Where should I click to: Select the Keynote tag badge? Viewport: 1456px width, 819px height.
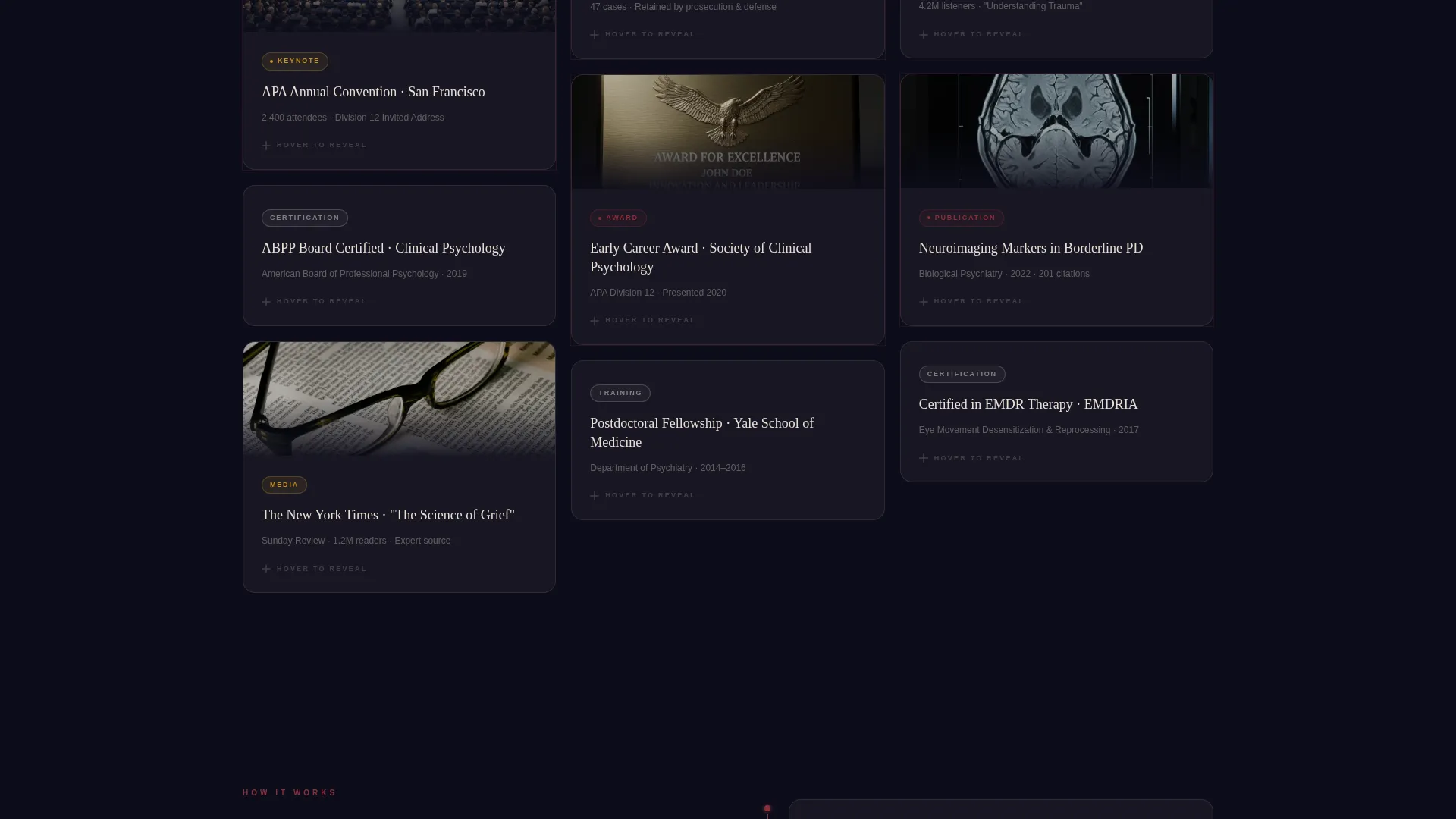[295, 61]
